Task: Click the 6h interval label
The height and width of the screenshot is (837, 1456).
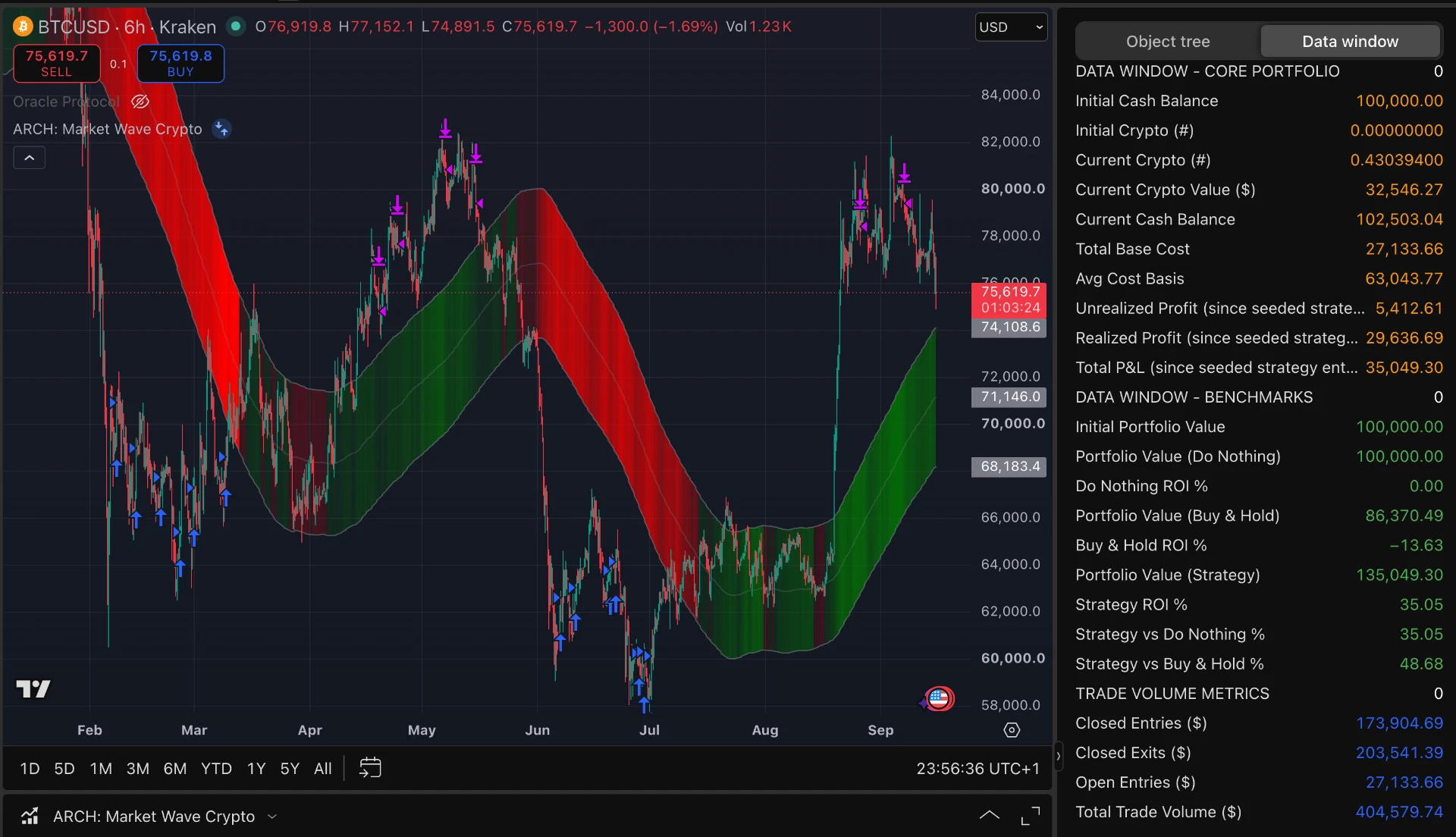Action: pyautogui.click(x=134, y=27)
